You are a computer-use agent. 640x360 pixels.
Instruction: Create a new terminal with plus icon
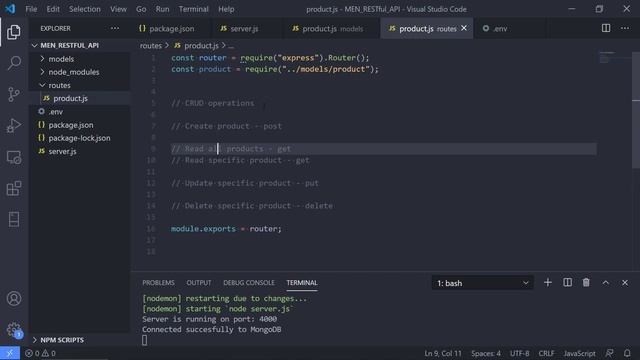pos(548,282)
